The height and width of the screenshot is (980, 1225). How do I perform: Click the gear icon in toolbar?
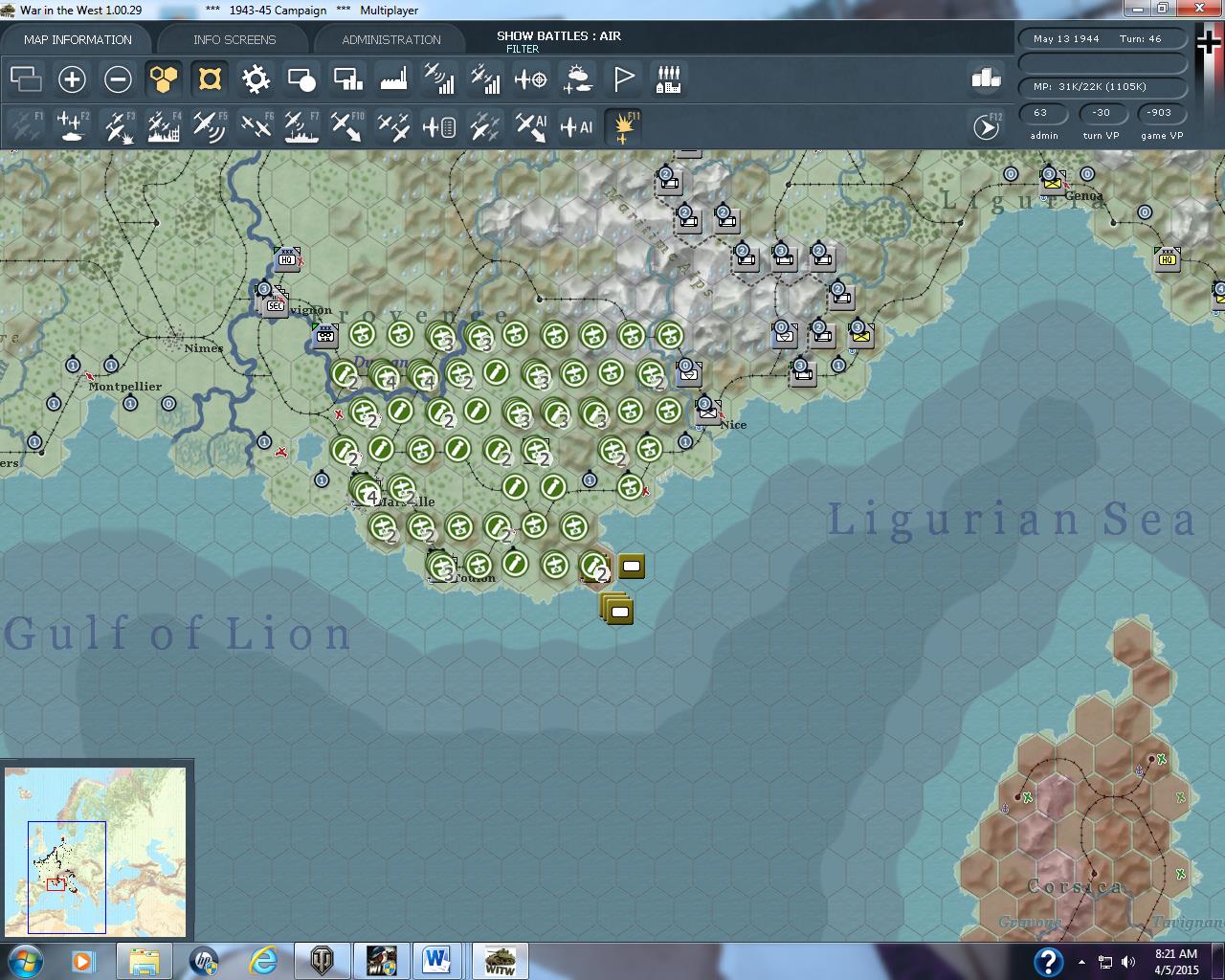pos(256,79)
